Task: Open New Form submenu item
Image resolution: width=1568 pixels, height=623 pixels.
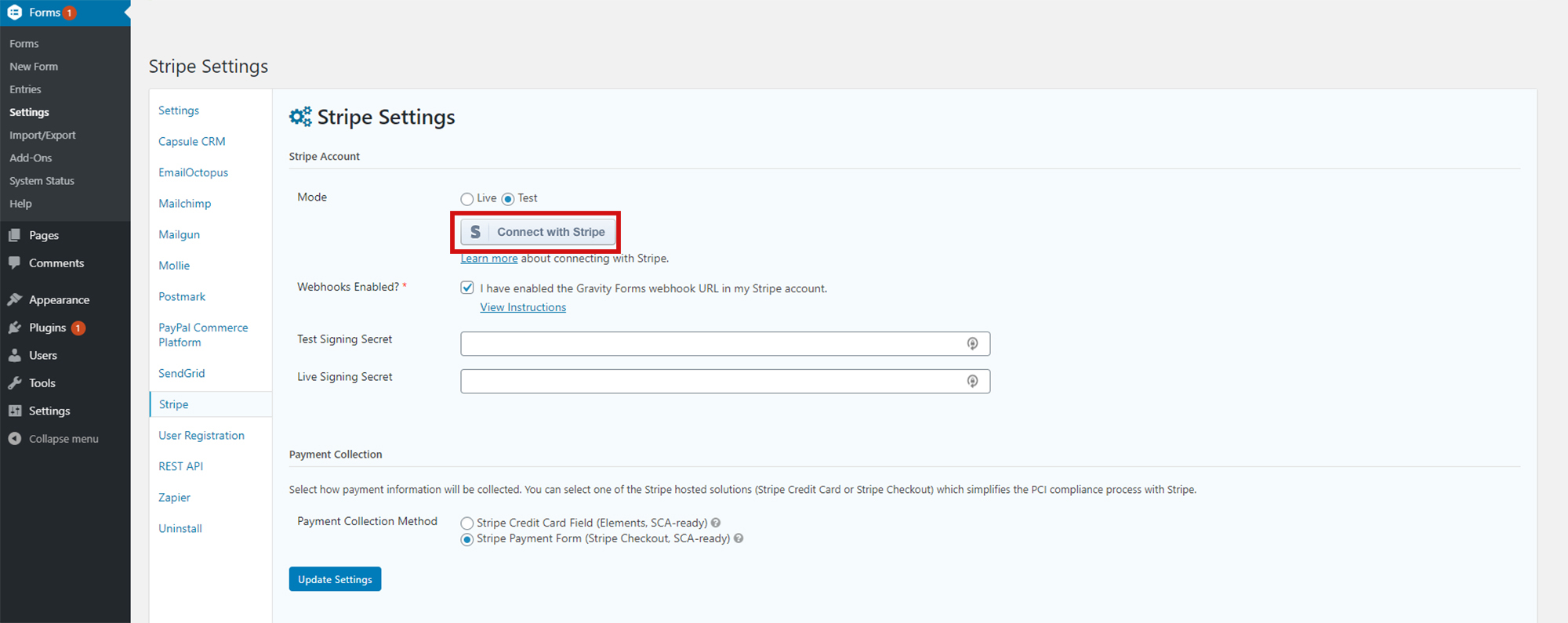Action: coord(34,67)
